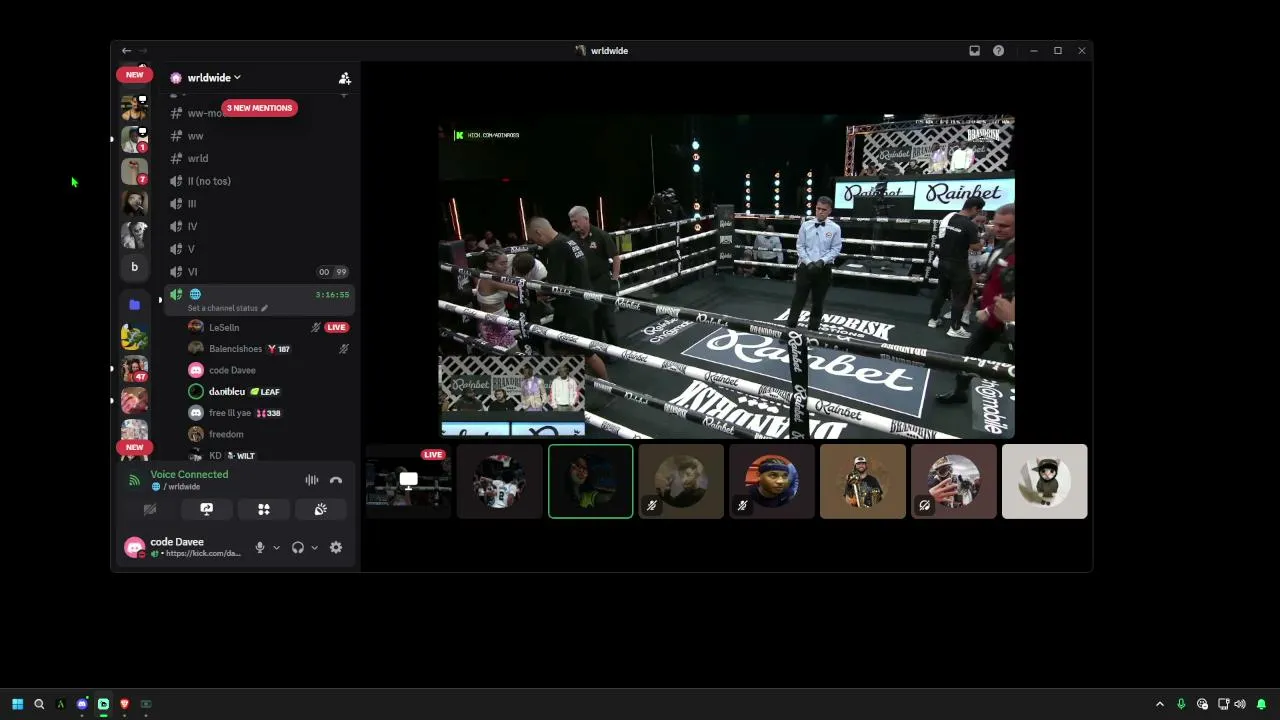This screenshot has width=1280, height=720.
Task: Join the VI voice channel
Action: [258, 272]
